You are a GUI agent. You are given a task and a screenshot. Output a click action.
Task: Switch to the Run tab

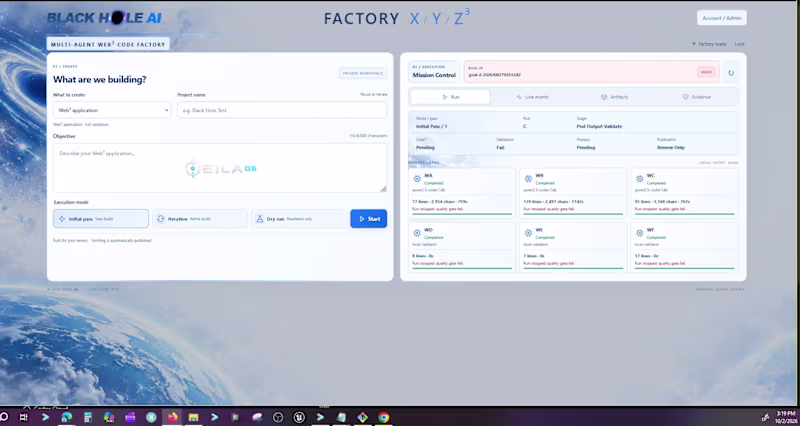[x=451, y=97]
